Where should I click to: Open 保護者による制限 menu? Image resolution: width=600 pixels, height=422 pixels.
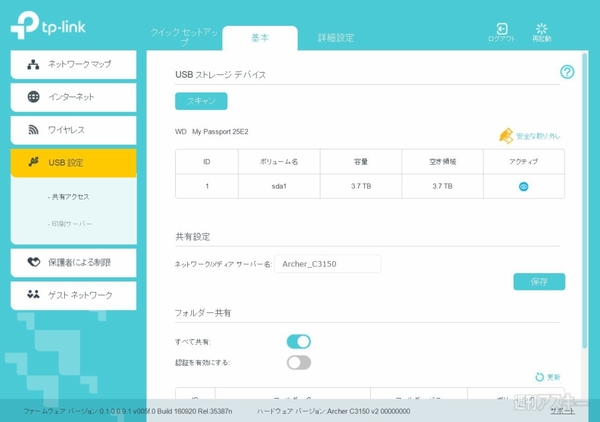(x=73, y=262)
